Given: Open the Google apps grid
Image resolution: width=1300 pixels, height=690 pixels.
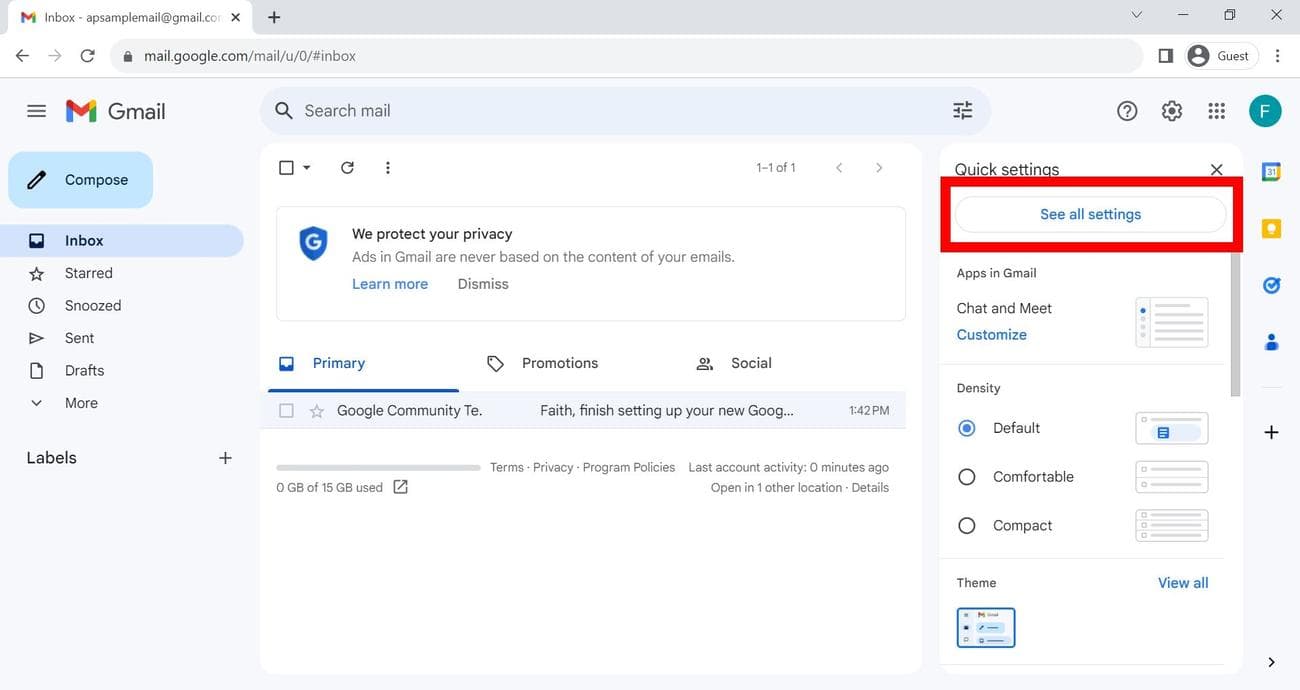Looking at the screenshot, I should click(1216, 110).
